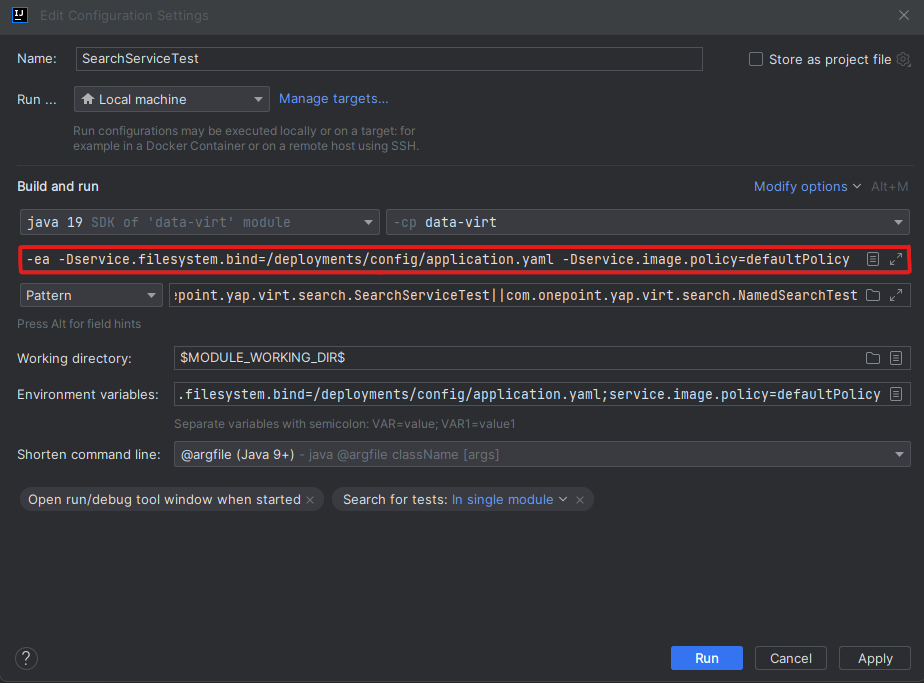Expand the VM options field
Screen dimensions: 924x683
(x=896, y=259)
